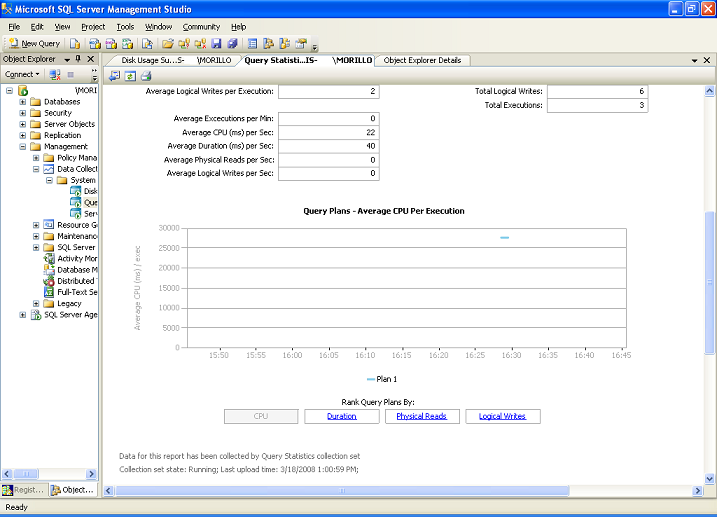717x517 pixels.
Task: Click Object Explorer scroll right arrow
Action: click(x=91, y=474)
